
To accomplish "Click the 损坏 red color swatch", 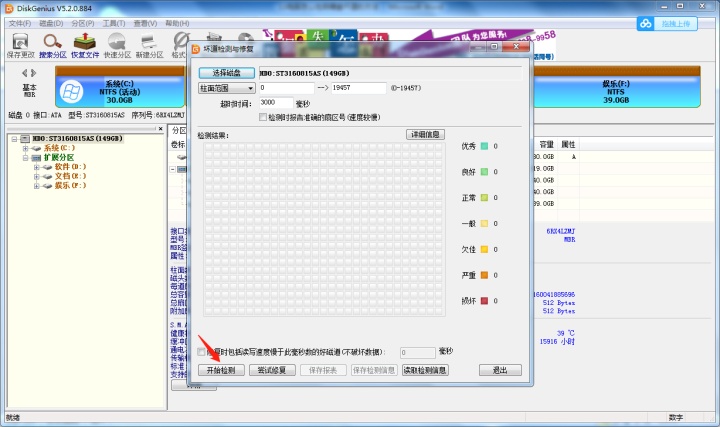I will click(x=484, y=301).
